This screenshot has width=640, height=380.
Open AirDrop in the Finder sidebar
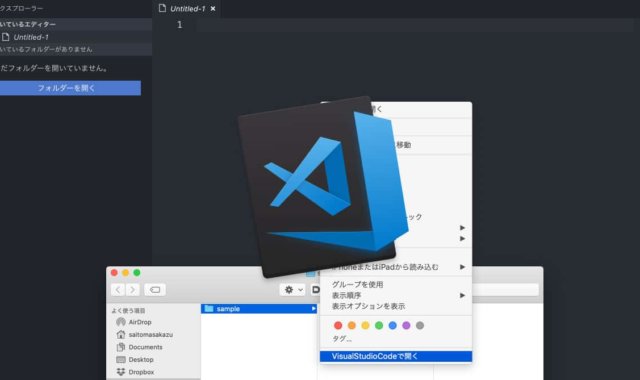tap(140, 322)
